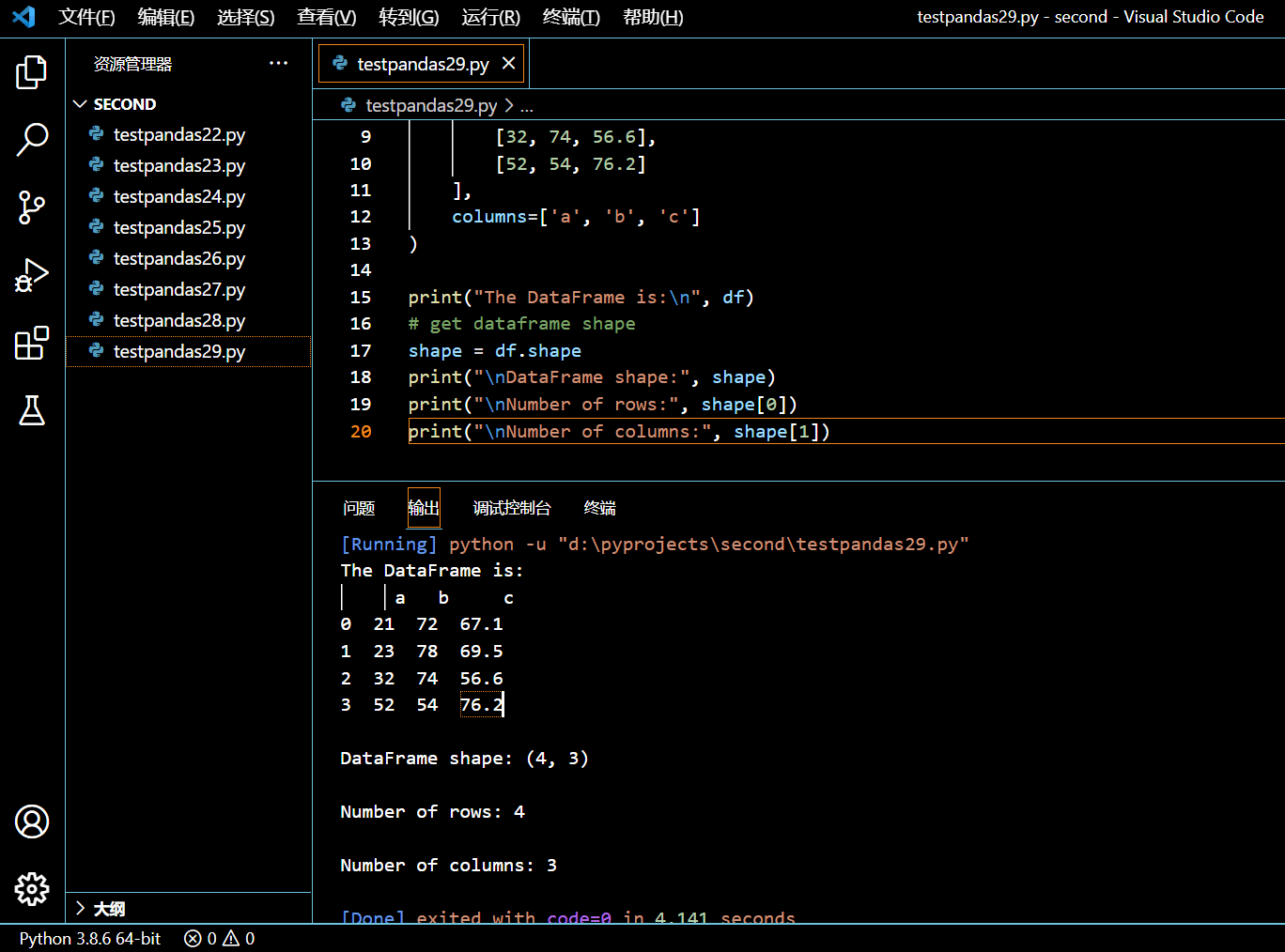1285x952 pixels.
Task: Click the comment "# get dataframe shape"
Action: coord(522,323)
